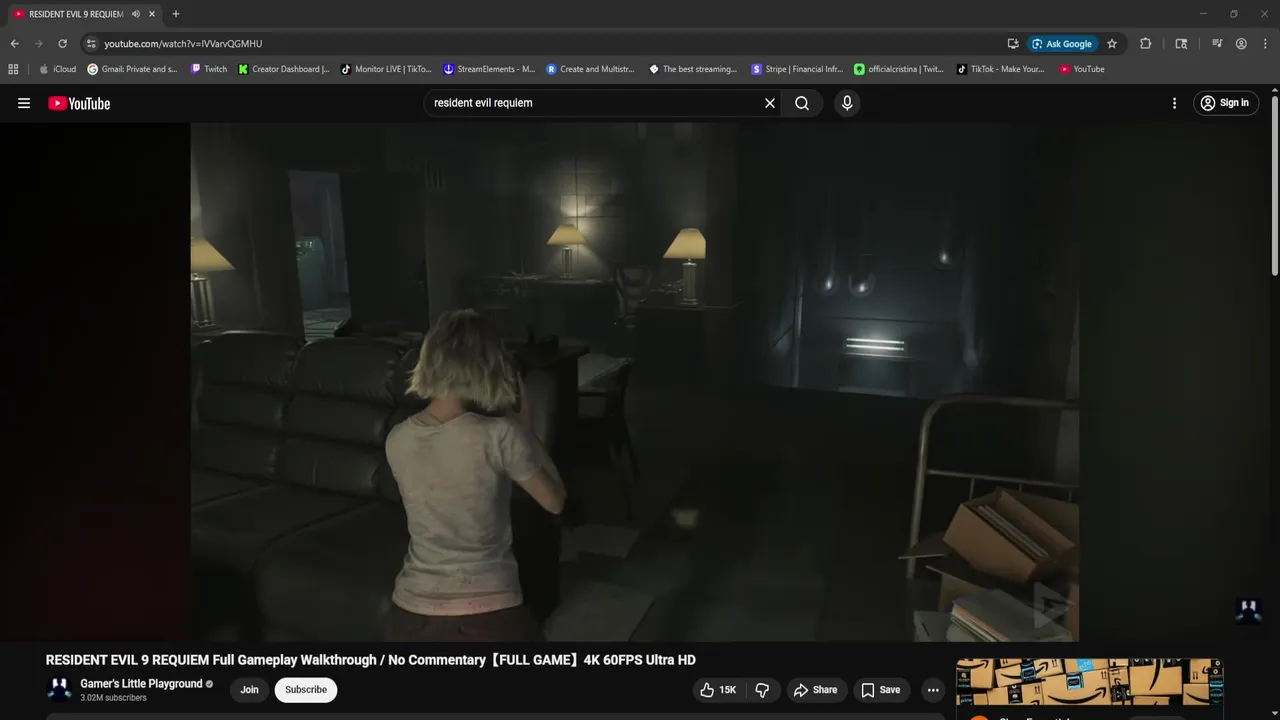1280x720 pixels.
Task: Open StreamElements bookmark
Action: coord(489,69)
